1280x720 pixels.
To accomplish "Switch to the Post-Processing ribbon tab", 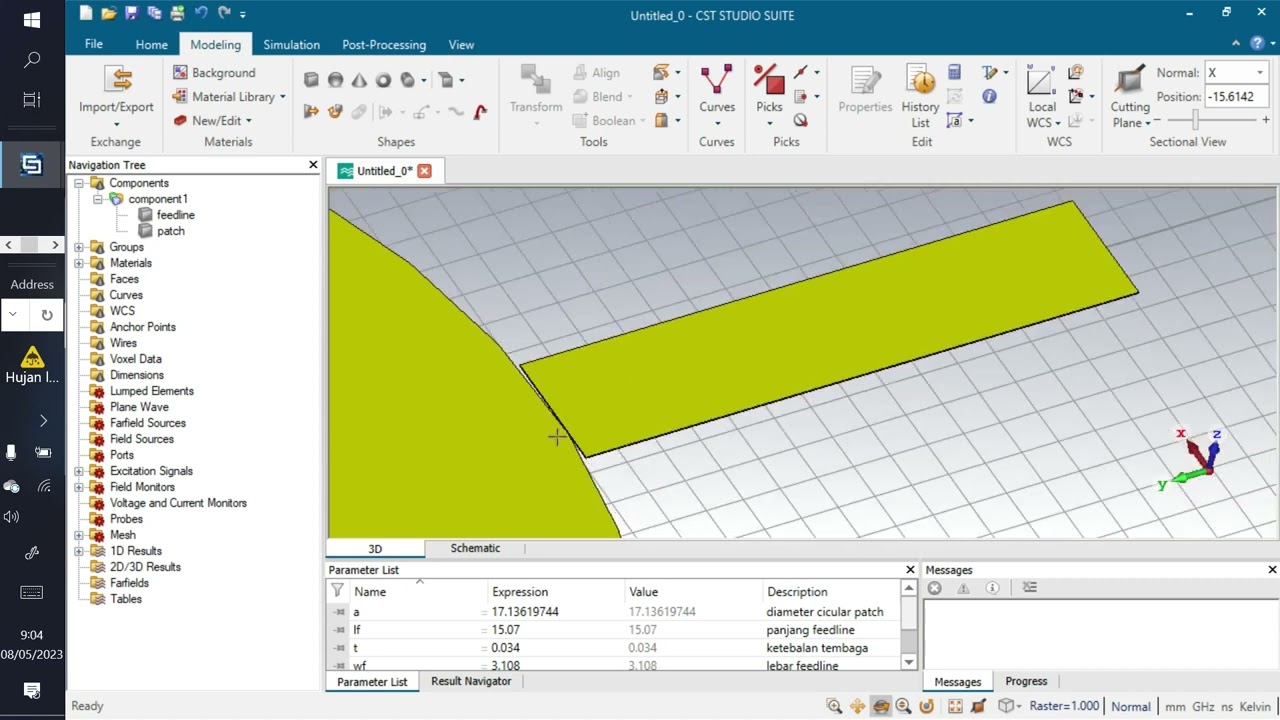I will point(384,45).
